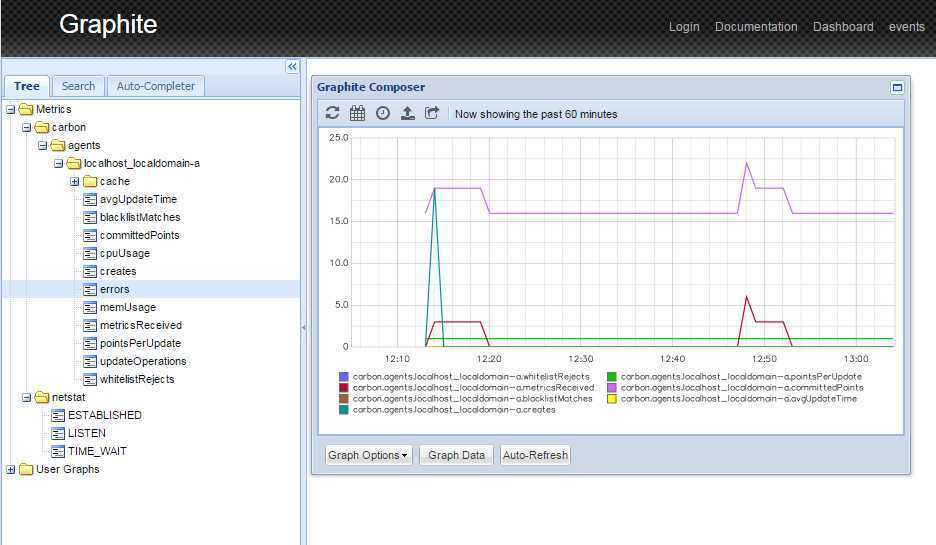936x545 pixels.
Task: Collapse the carbon tree node
Action: click(x=27, y=128)
